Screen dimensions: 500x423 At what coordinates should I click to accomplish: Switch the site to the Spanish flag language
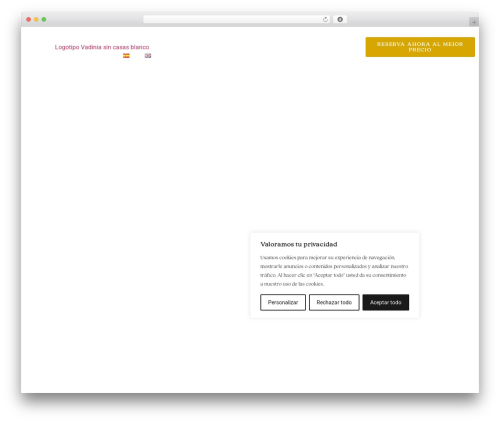tap(126, 56)
